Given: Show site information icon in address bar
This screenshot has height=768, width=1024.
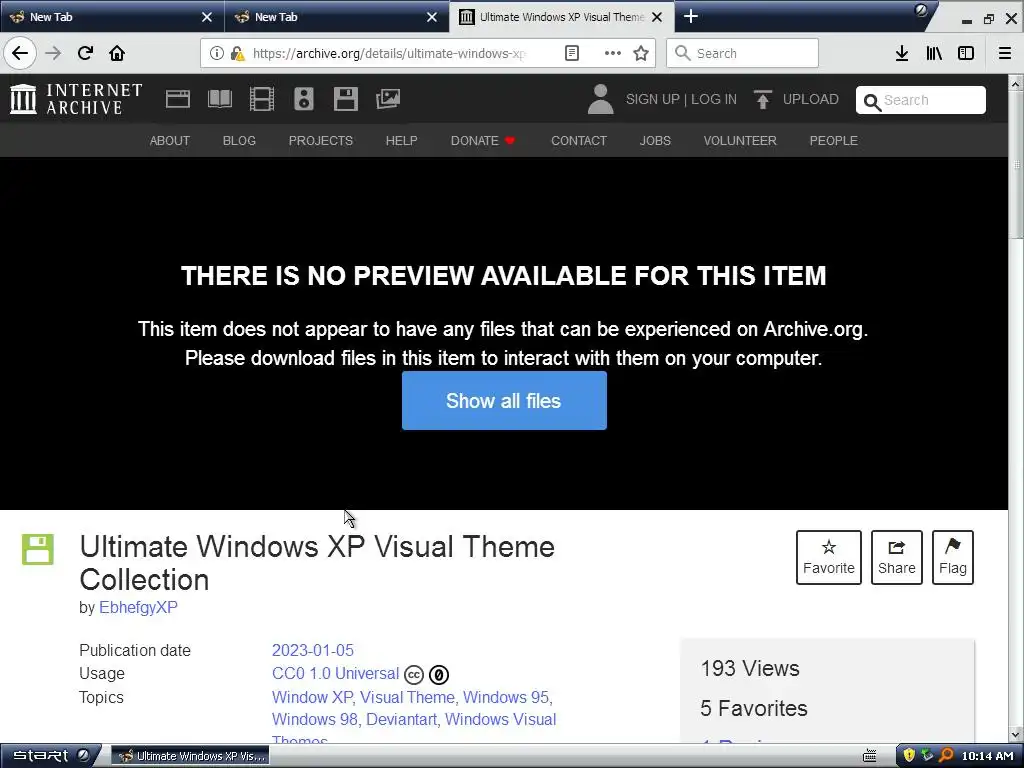Looking at the screenshot, I should pos(217,53).
